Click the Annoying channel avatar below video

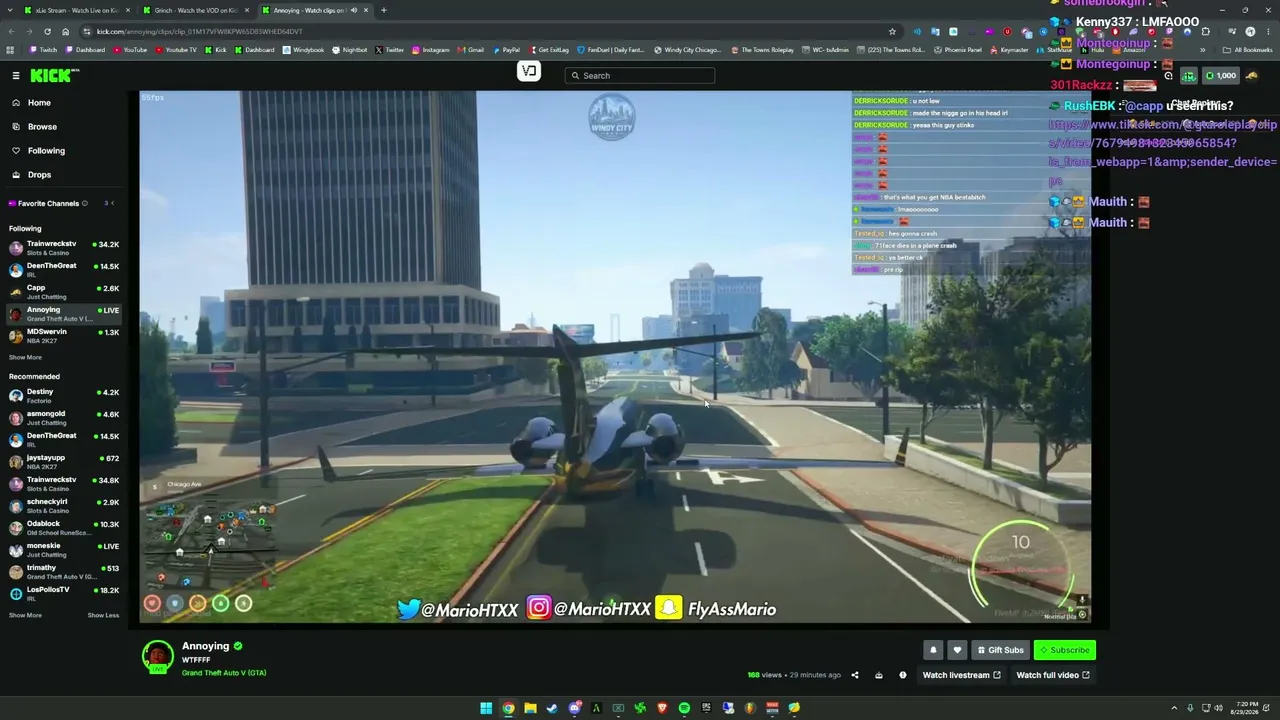click(x=157, y=656)
